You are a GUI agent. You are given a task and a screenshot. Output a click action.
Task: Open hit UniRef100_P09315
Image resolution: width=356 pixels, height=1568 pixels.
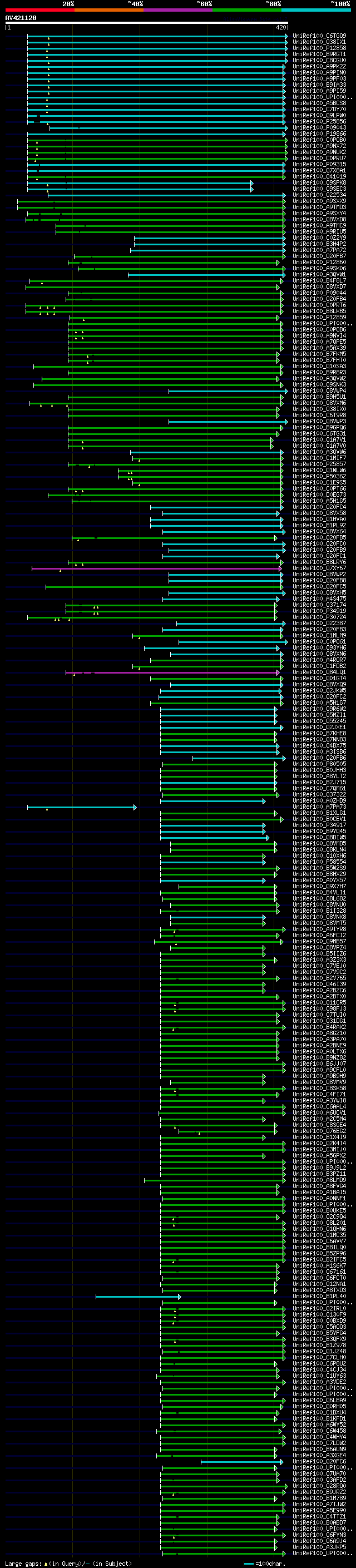click(319, 164)
